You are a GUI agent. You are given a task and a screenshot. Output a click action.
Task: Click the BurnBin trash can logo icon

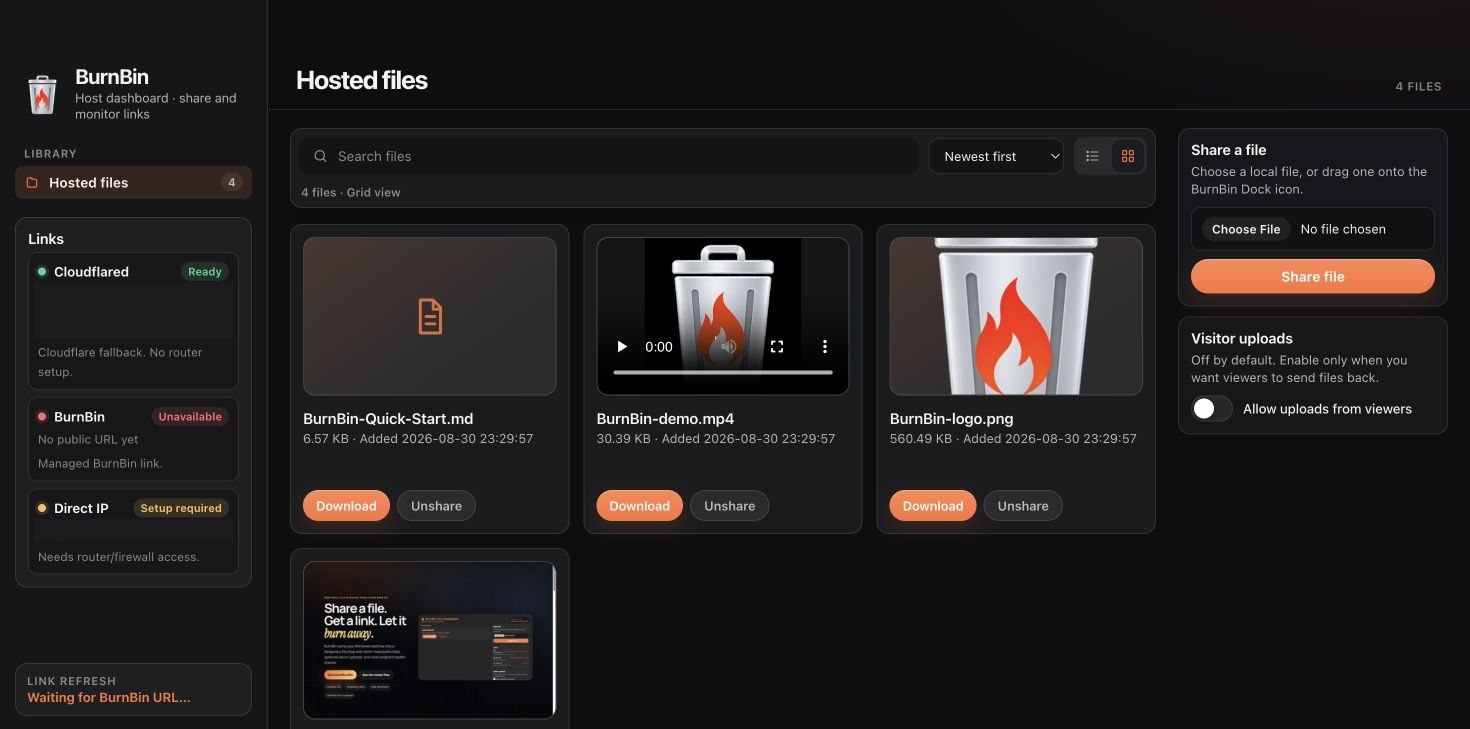(x=42, y=95)
